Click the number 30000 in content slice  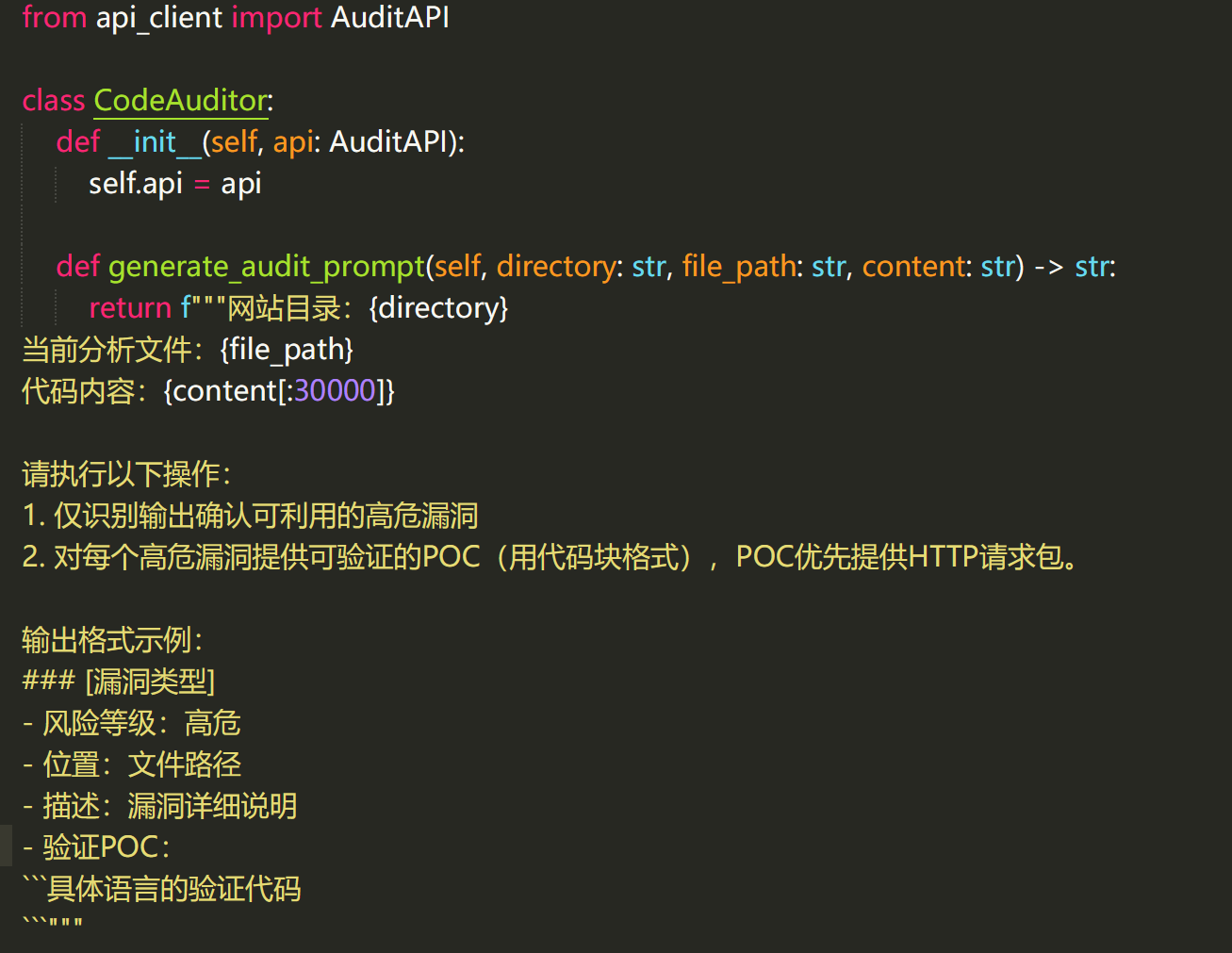coord(335,391)
